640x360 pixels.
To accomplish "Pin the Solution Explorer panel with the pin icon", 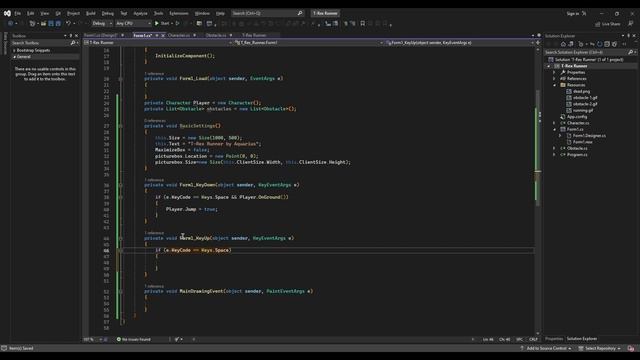I will 628,36.
